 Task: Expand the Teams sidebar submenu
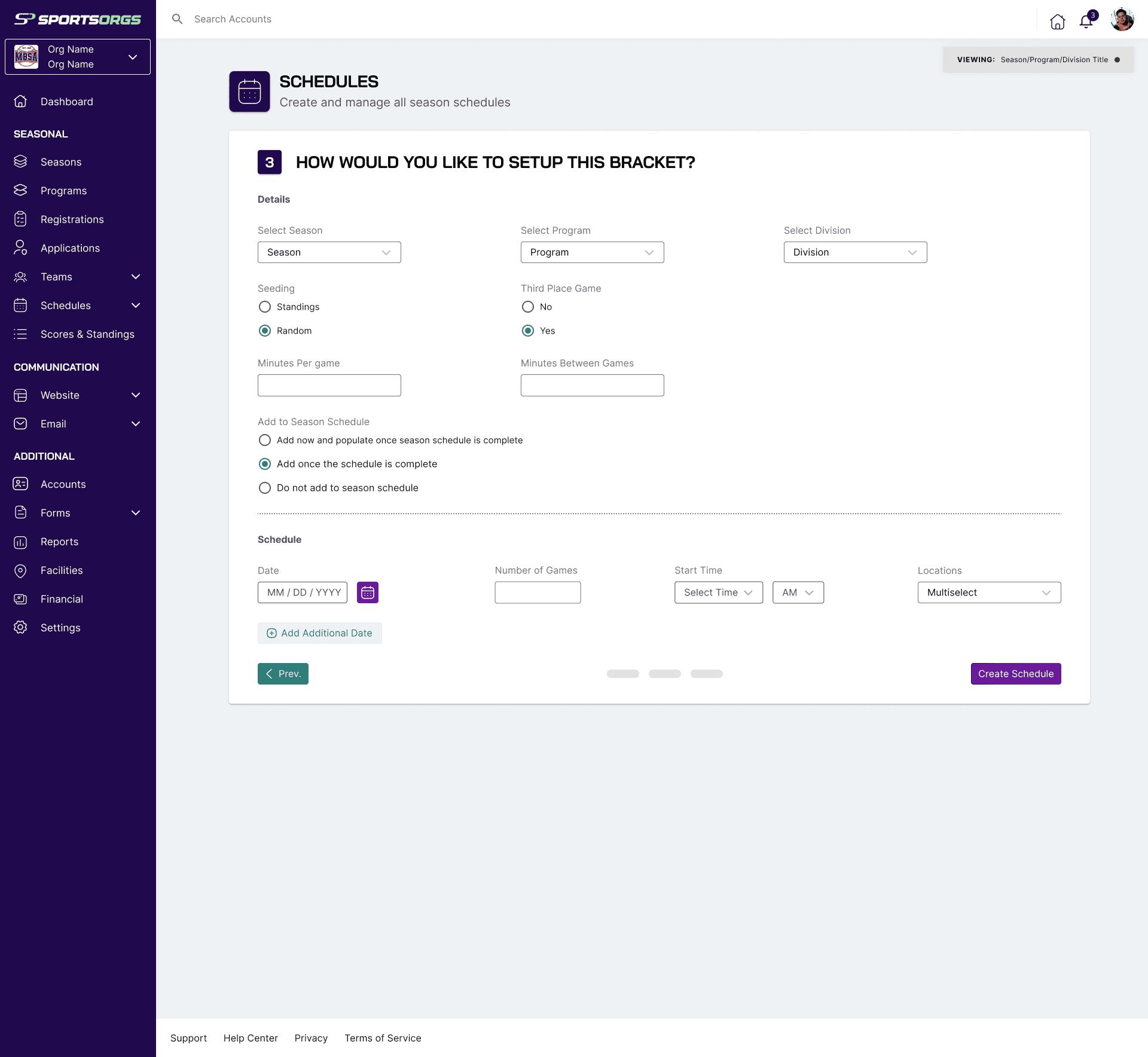[x=136, y=277]
